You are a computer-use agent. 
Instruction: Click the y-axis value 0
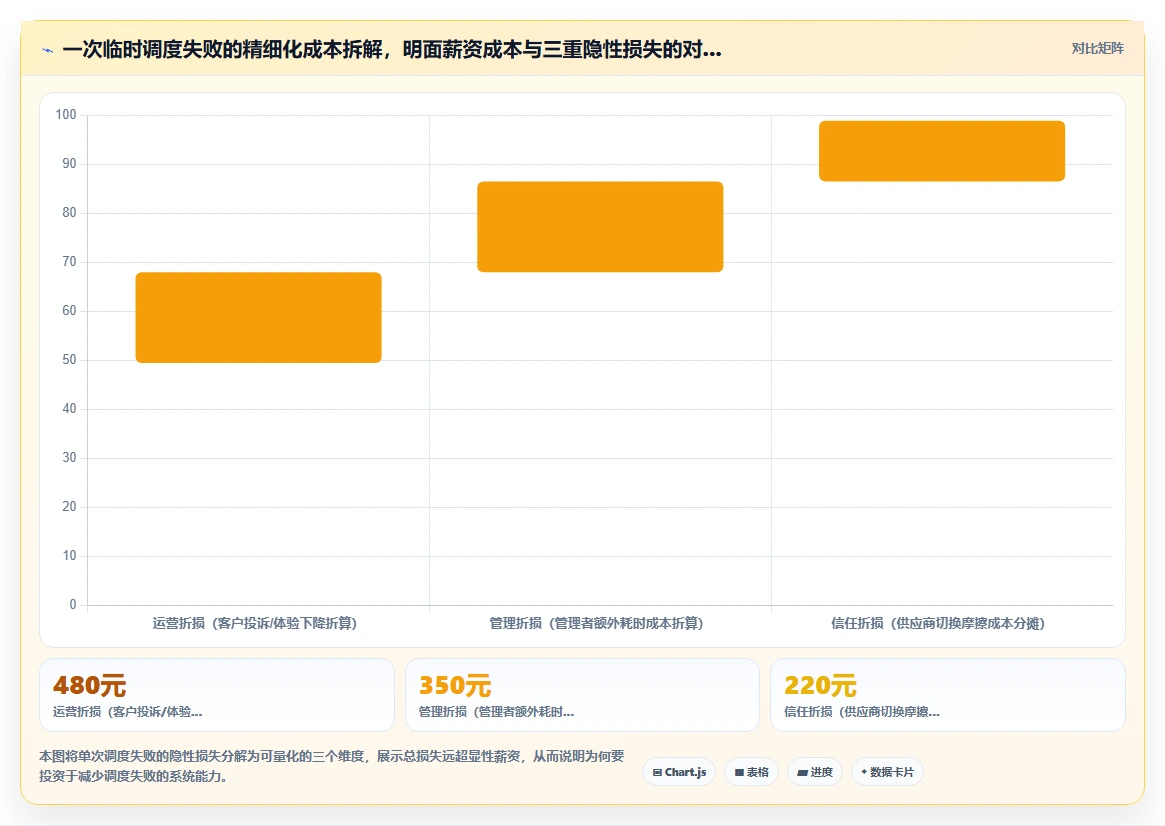click(73, 605)
